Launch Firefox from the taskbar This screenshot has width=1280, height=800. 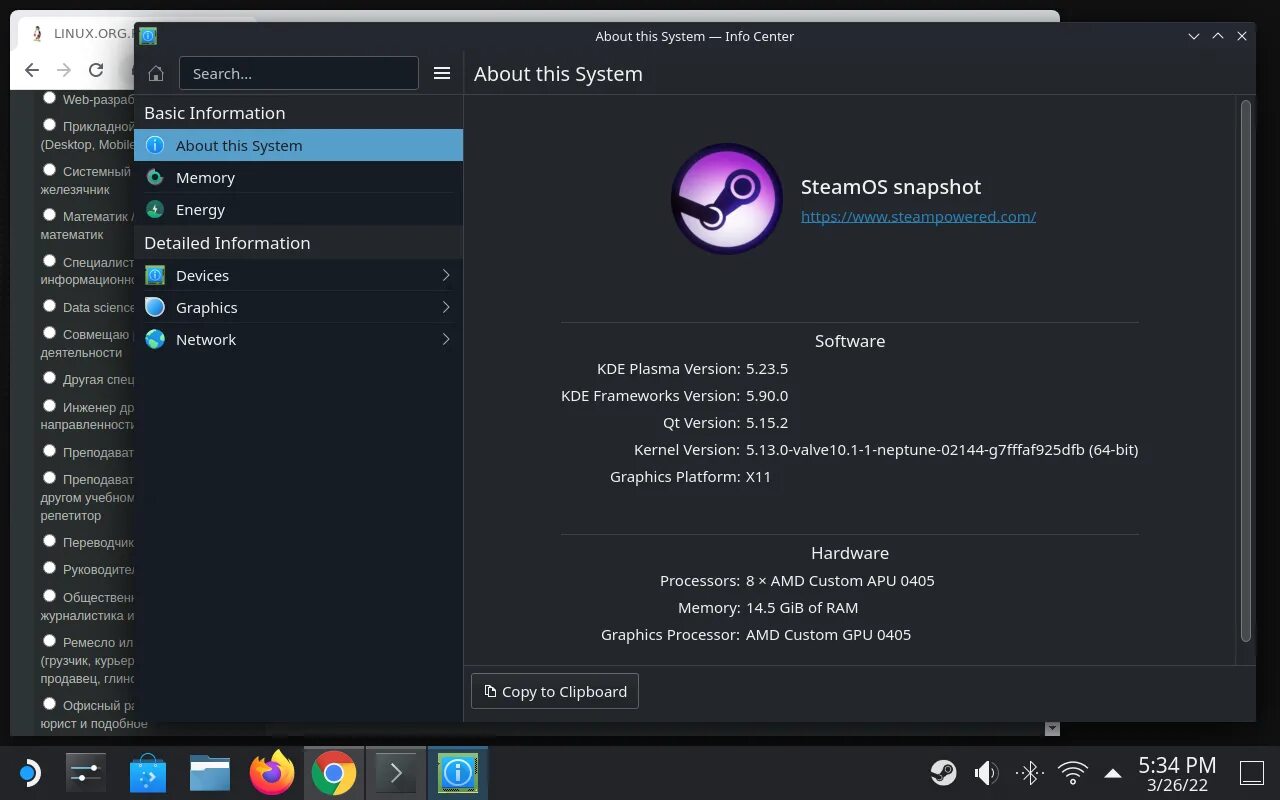[272, 772]
